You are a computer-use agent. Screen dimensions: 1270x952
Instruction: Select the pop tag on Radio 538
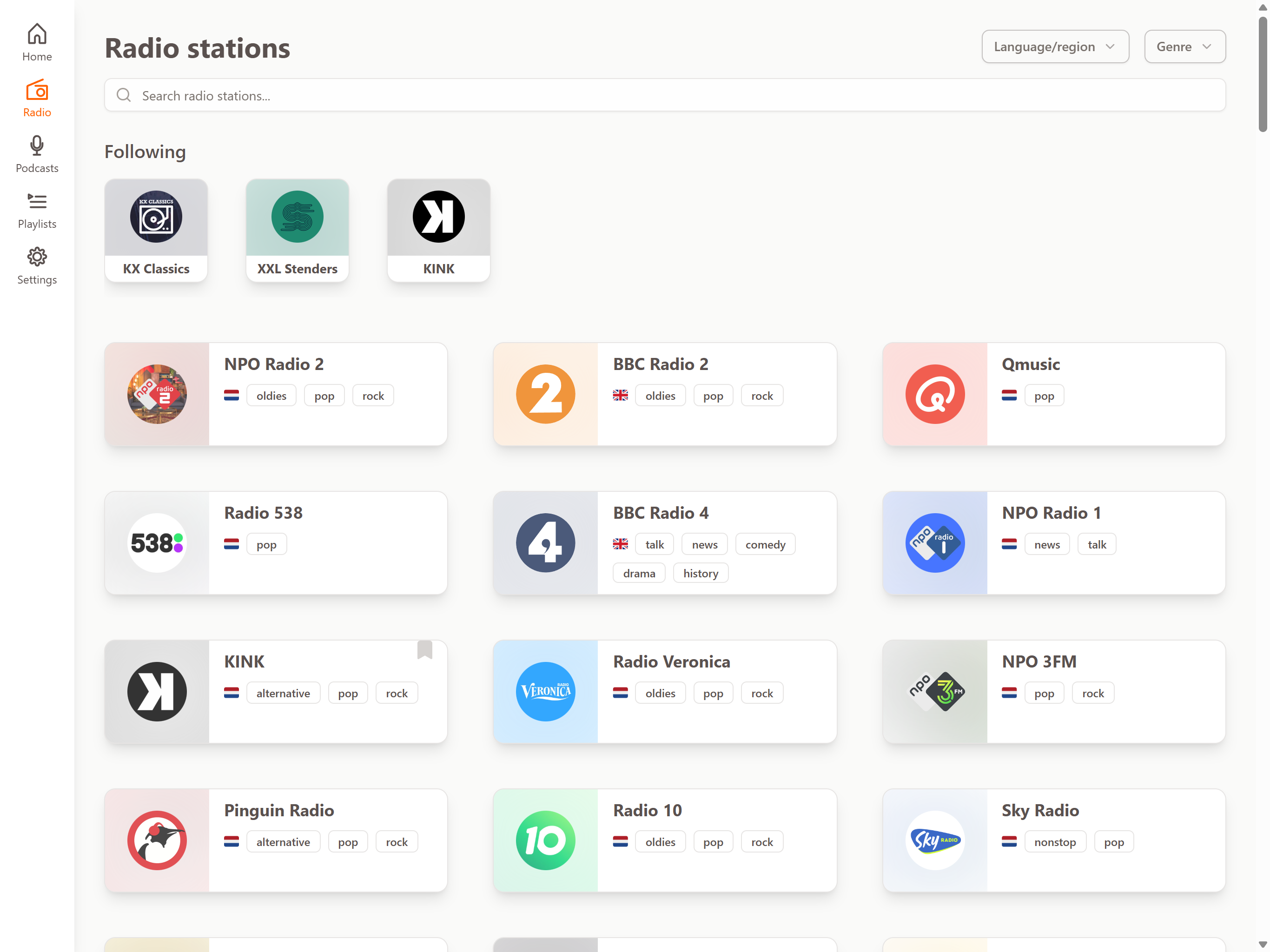pos(266,544)
